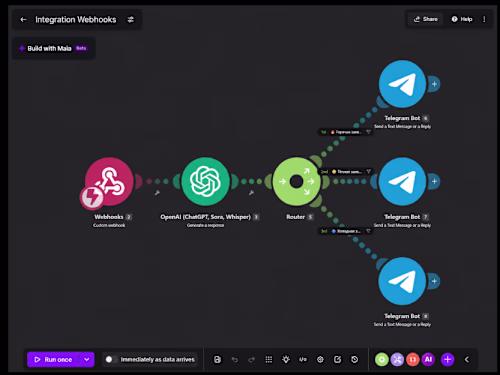Open the 2nd route filter label
The image size is (500, 375).
[346, 172]
